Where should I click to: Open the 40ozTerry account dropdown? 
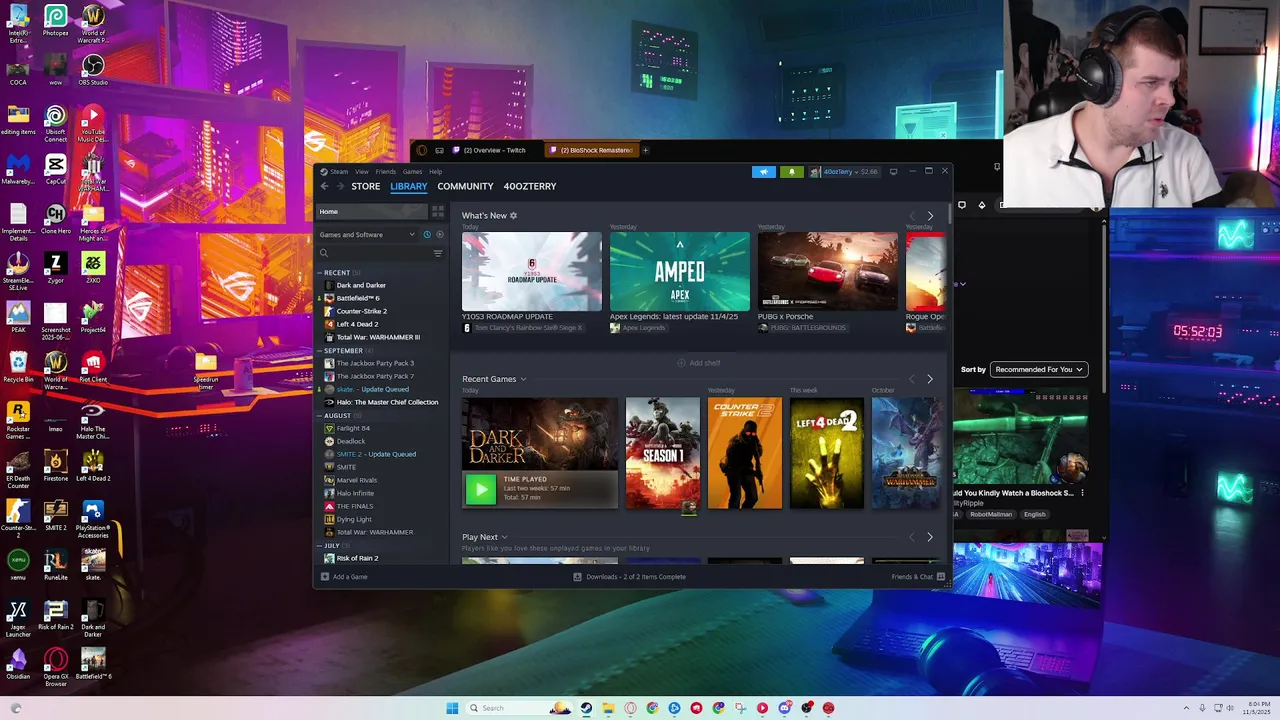click(844, 171)
